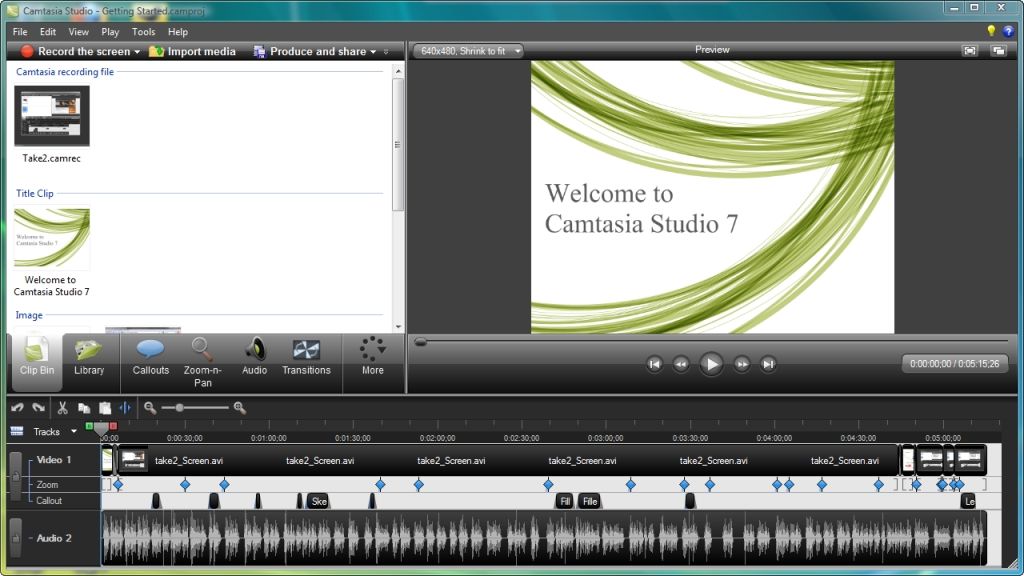Image resolution: width=1024 pixels, height=576 pixels.
Task: Toggle full screen preview mode icon
Action: point(970,50)
